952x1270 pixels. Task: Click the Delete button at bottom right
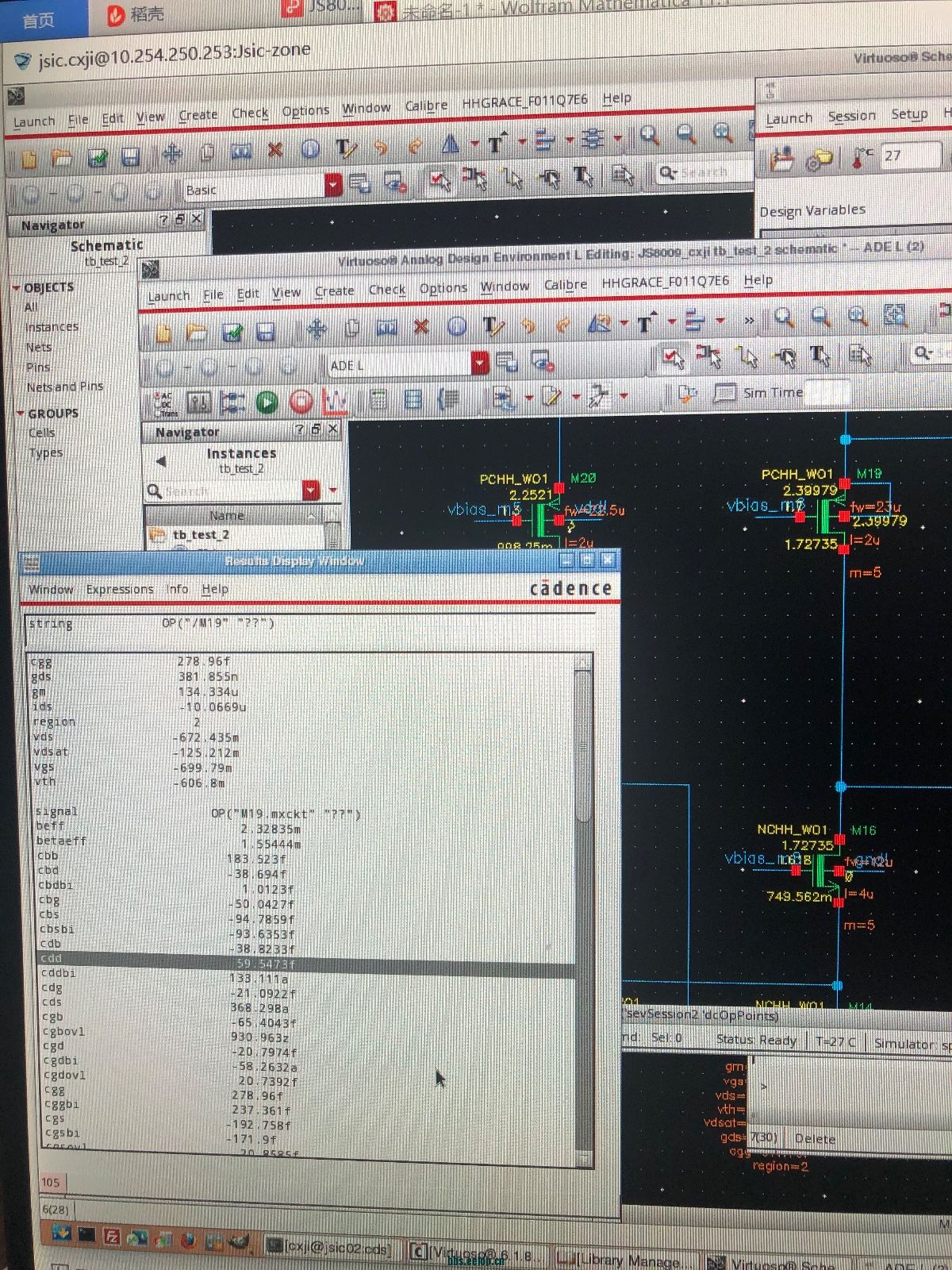[815, 1139]
